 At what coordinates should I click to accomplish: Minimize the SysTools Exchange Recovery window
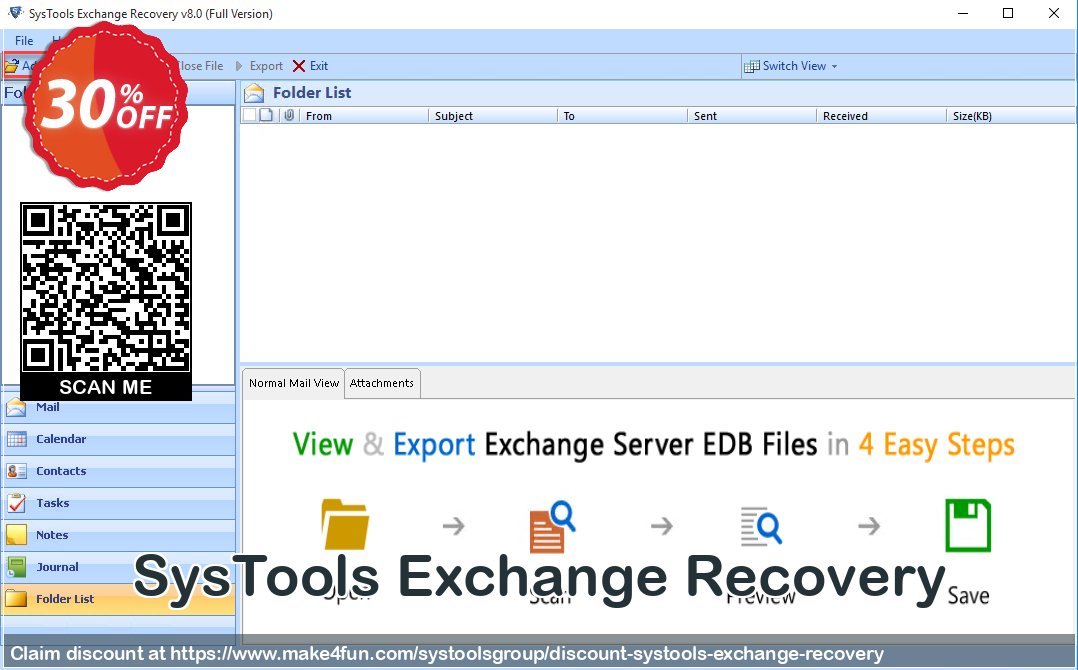point(963,13)
